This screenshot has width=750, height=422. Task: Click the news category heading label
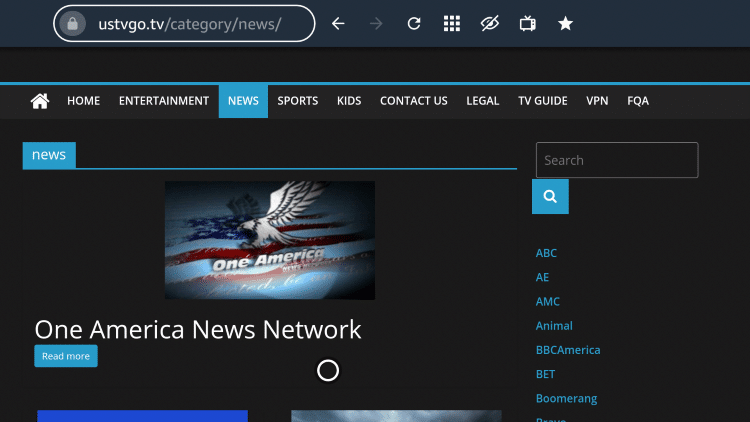pos(49,155)
